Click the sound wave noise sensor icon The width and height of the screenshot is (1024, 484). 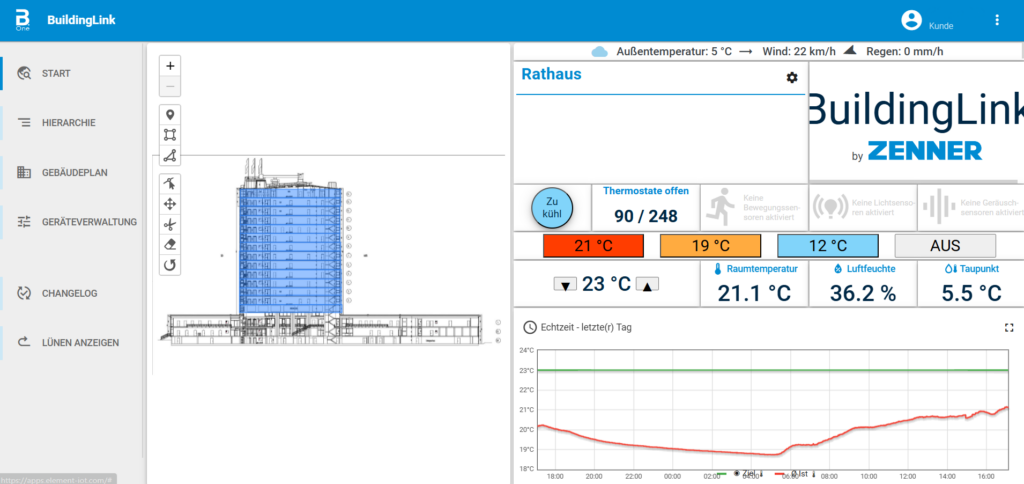click(937, 207)
